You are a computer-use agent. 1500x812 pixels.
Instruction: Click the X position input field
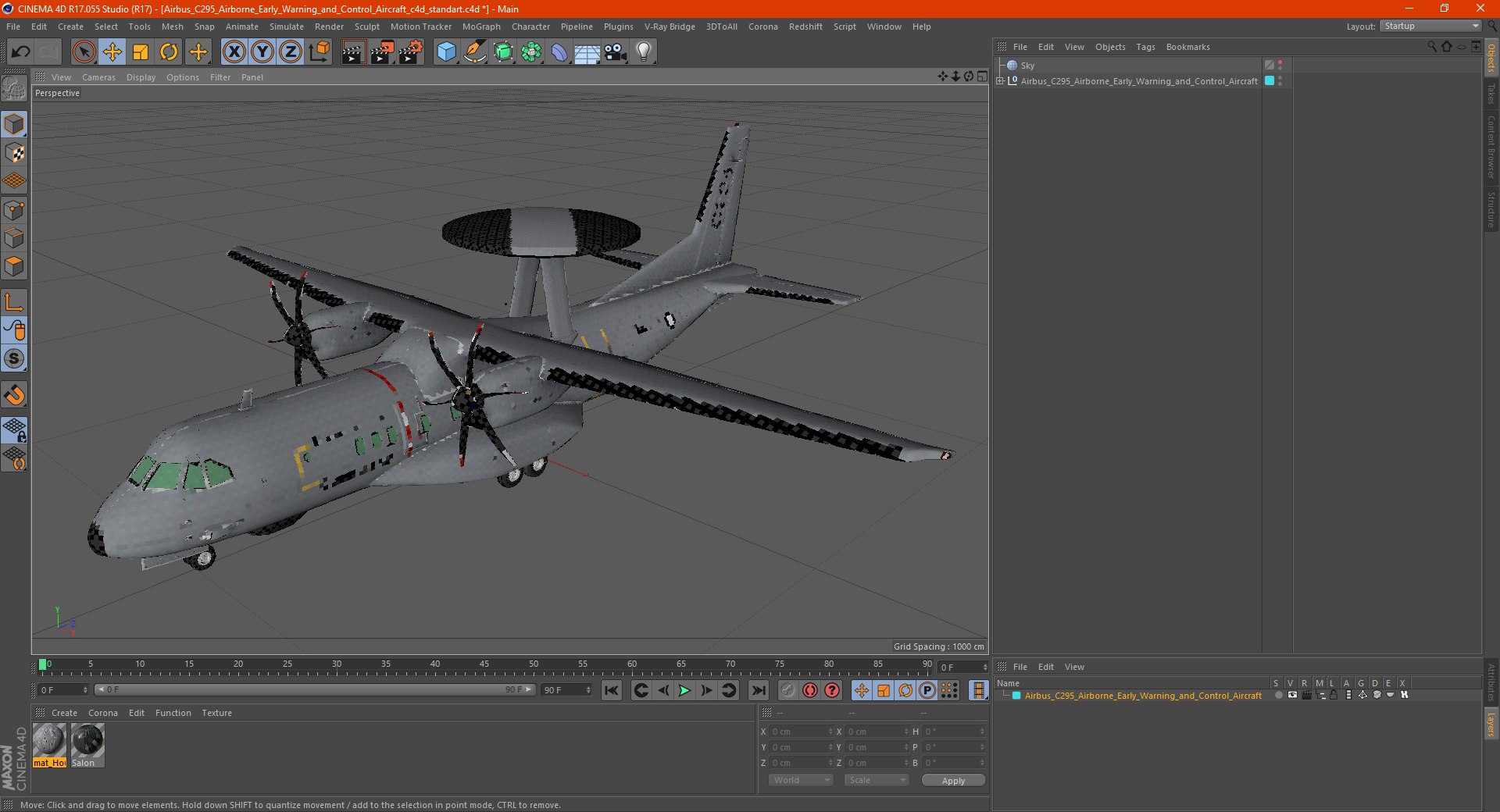click(x=802, y=732)
